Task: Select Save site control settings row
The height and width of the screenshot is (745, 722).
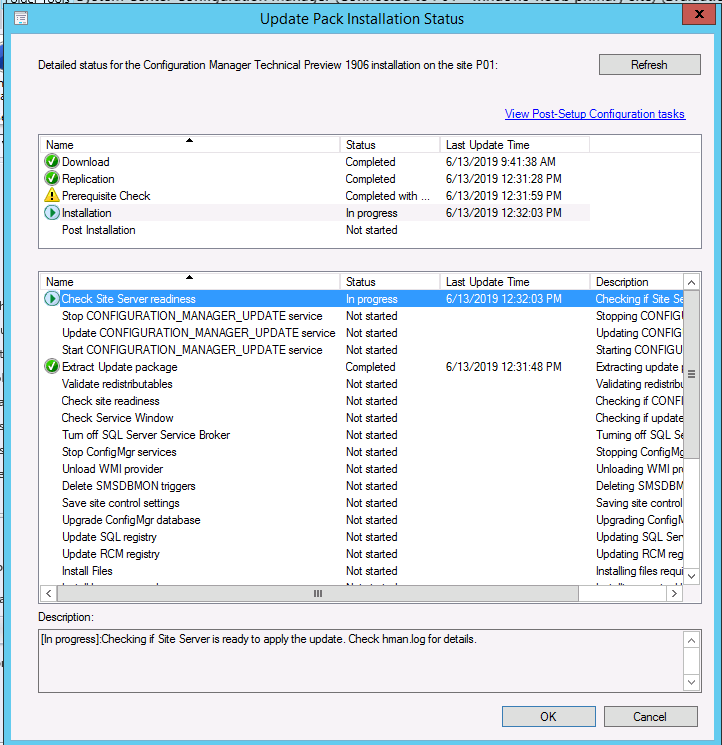Action: point(362,503)
